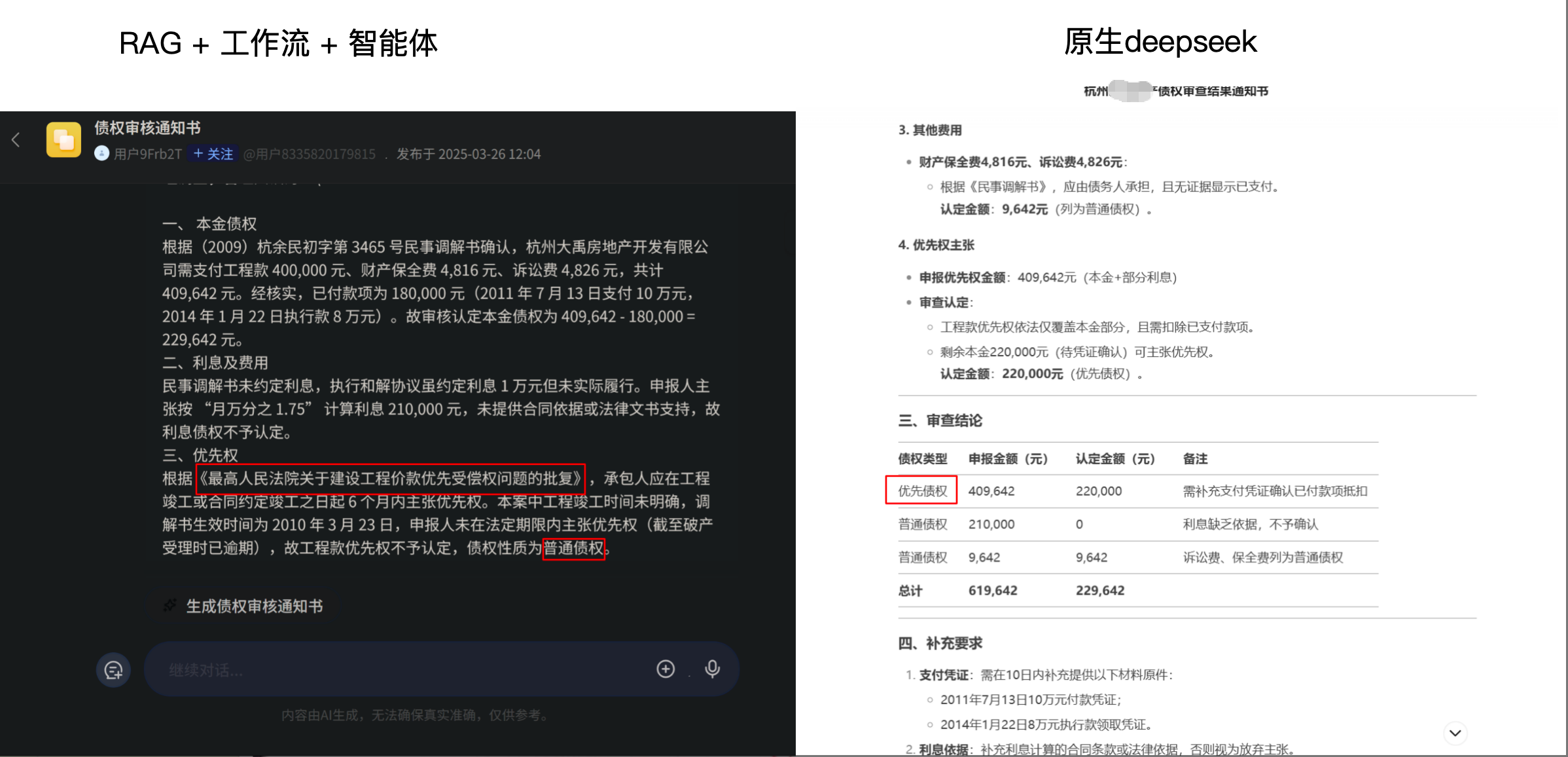The height and width of the screenshot is (757, 1568).
Task: Click the 诉讼费、保全费列为普通债权 remark
Action: click(1263, 558)
